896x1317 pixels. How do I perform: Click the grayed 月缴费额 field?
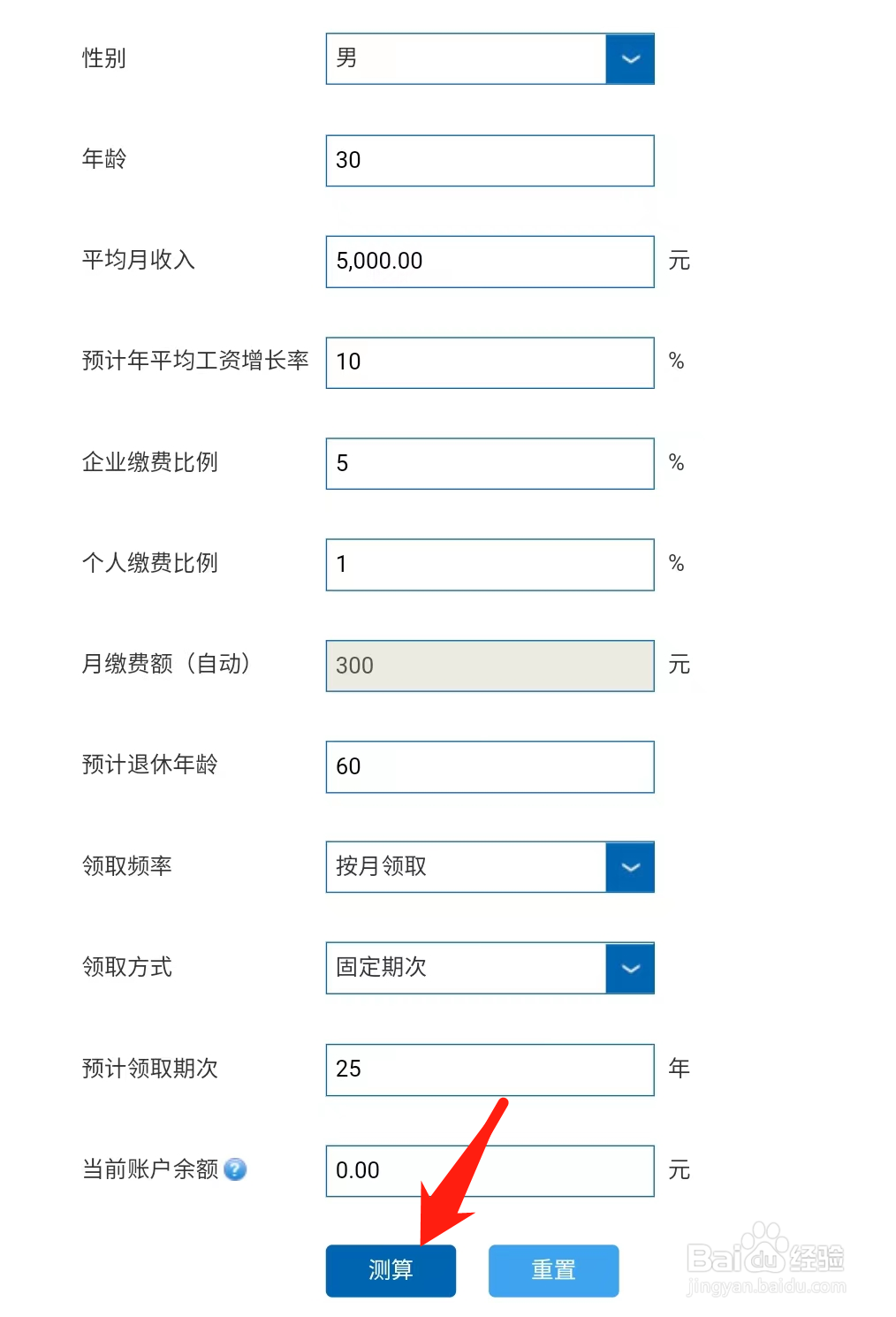pos(490,666)
